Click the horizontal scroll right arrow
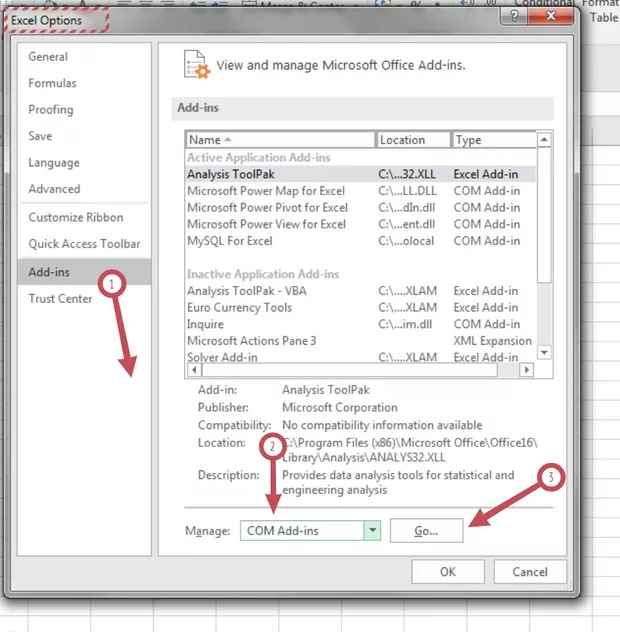The image size is (620, 632). [526, 370]
